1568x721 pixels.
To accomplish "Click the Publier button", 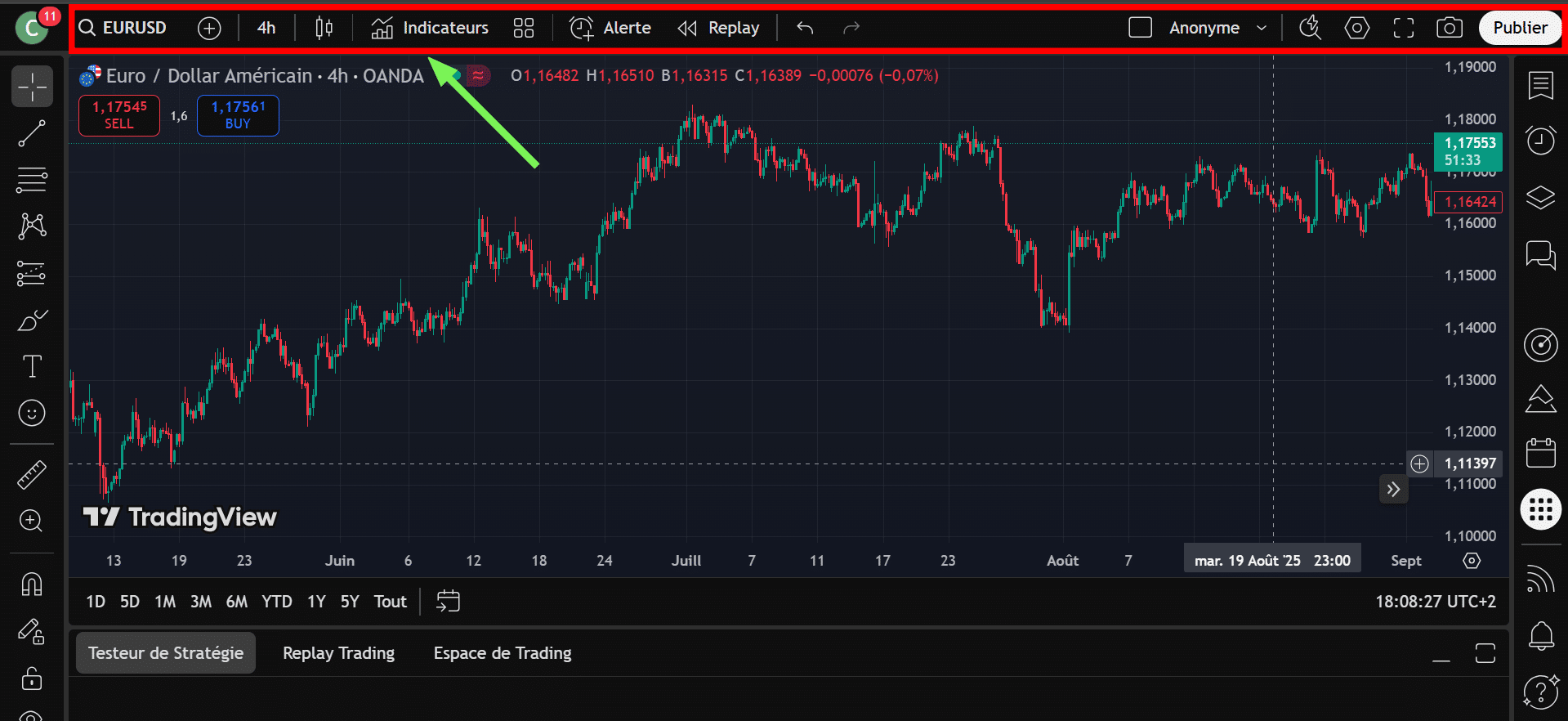I will (1519, 28).
